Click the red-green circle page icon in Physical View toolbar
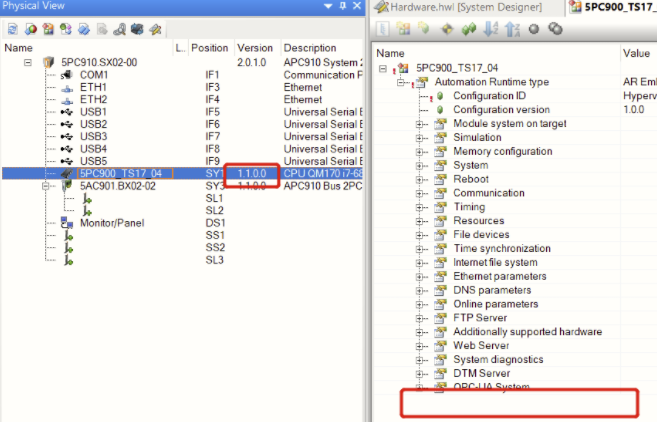 [x=31, y=29]
